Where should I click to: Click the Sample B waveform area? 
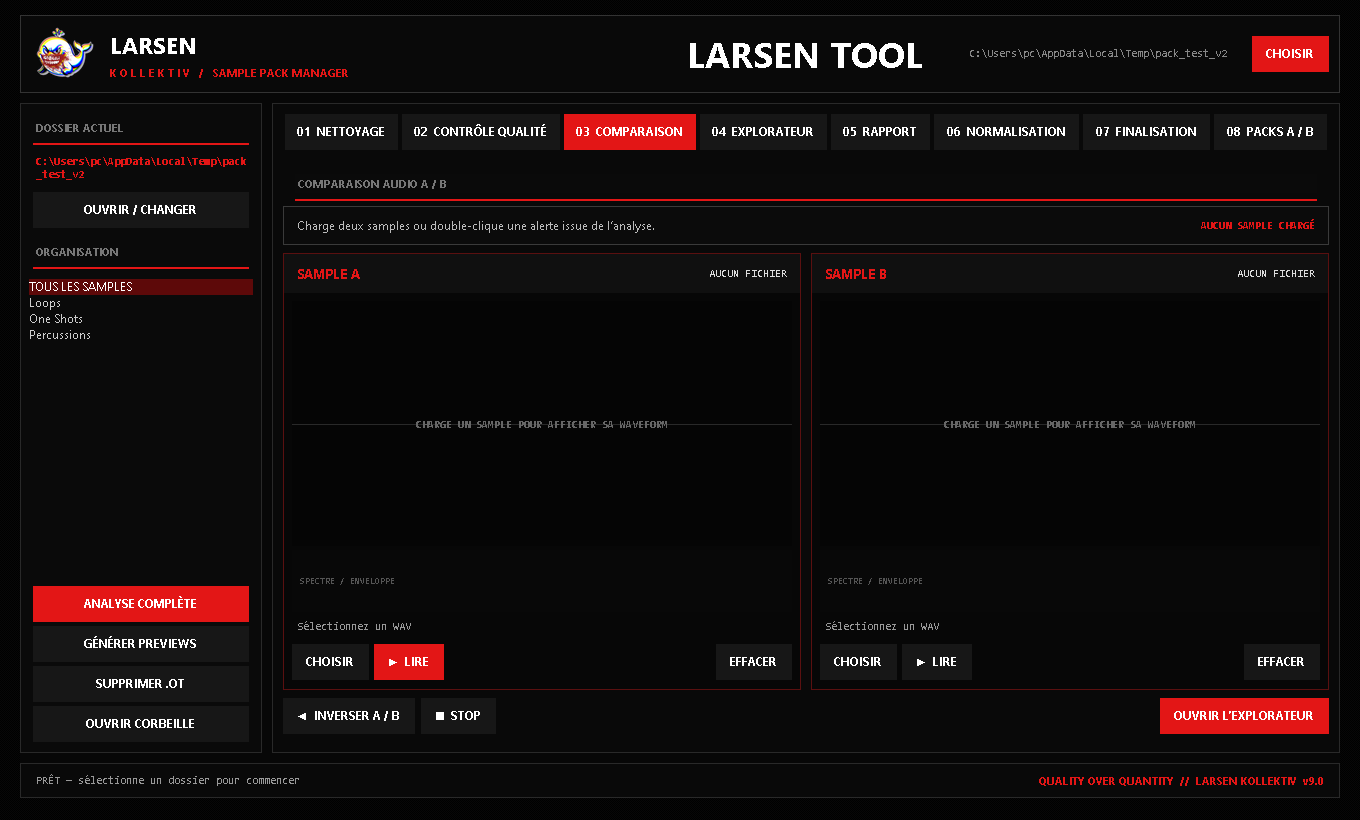point(1070,424)
